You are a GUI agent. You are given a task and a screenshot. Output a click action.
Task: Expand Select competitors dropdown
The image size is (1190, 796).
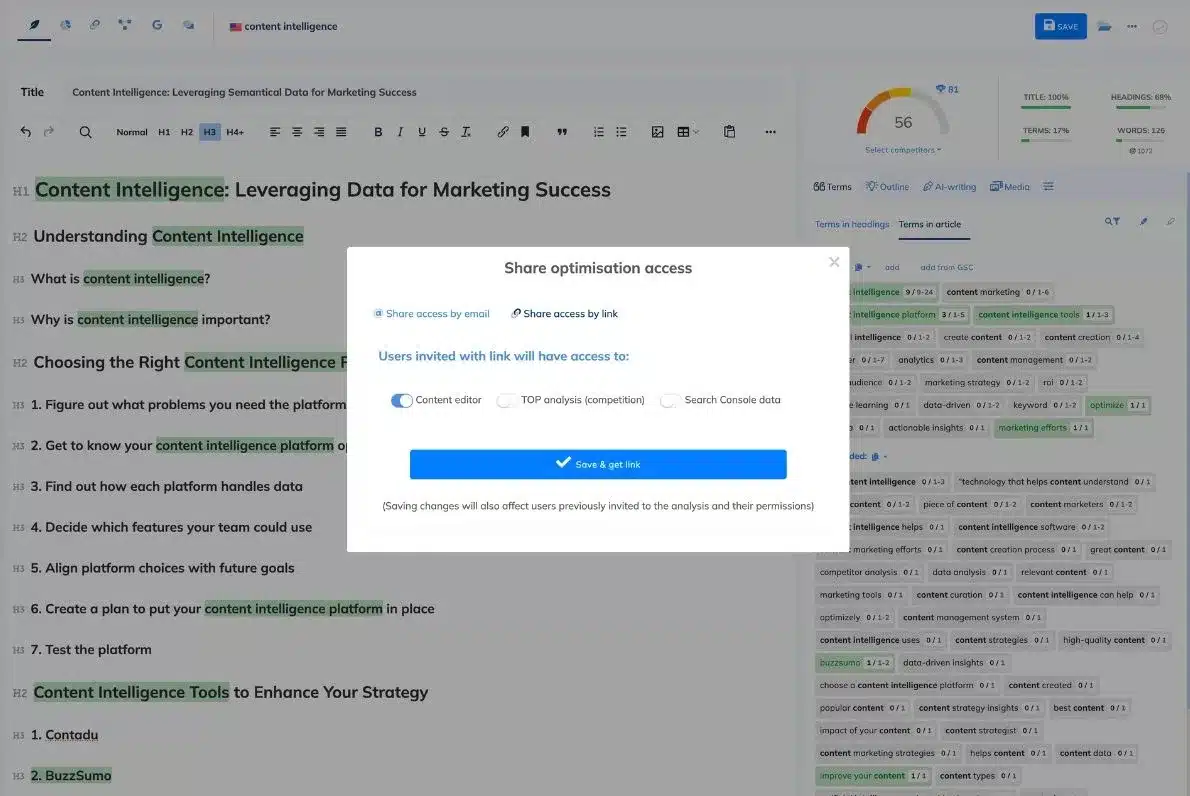coord(902,149)
